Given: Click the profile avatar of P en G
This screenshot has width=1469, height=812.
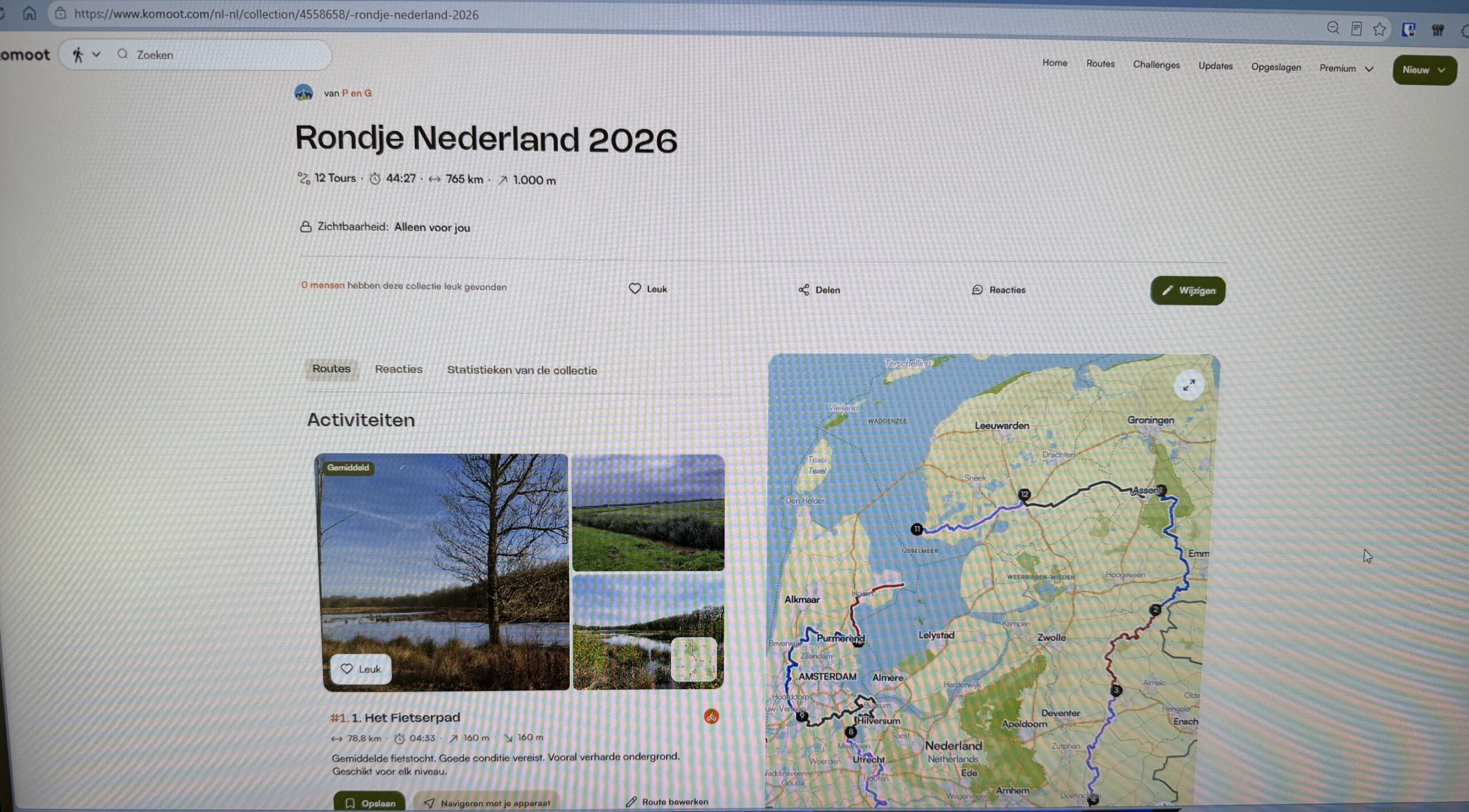Looking at the screenshot, I should tap(304, 92).
